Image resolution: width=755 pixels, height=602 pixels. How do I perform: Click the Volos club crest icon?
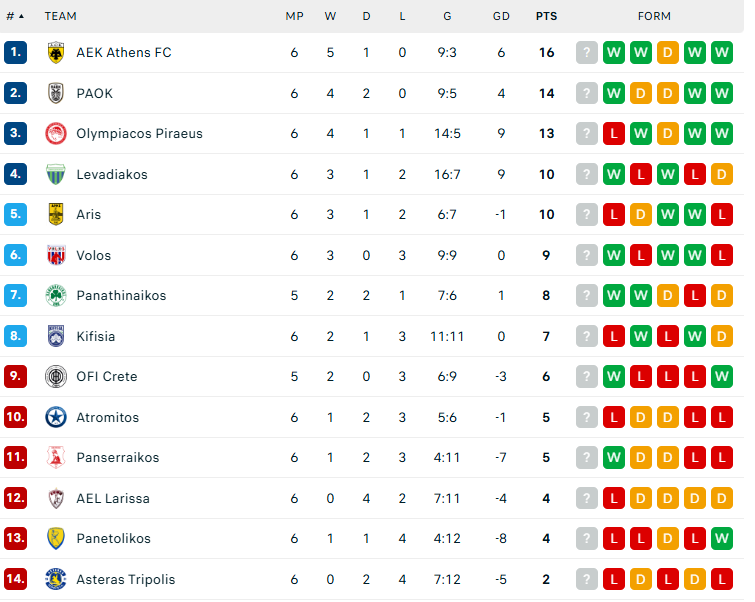pyautogui.click(x=56, y=255)
